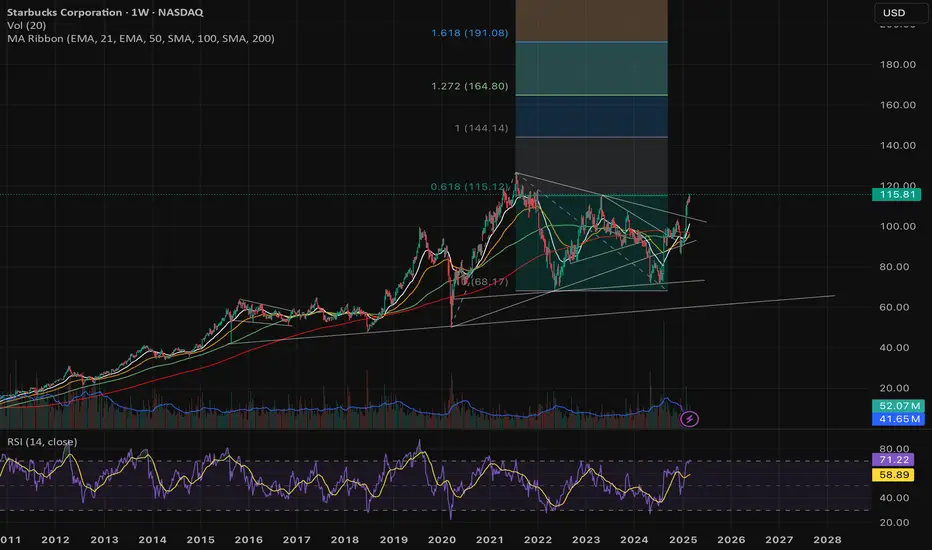
Task: Click the 1.272 (164.80) Fibonacci label
Action: [x=470, y=86]
